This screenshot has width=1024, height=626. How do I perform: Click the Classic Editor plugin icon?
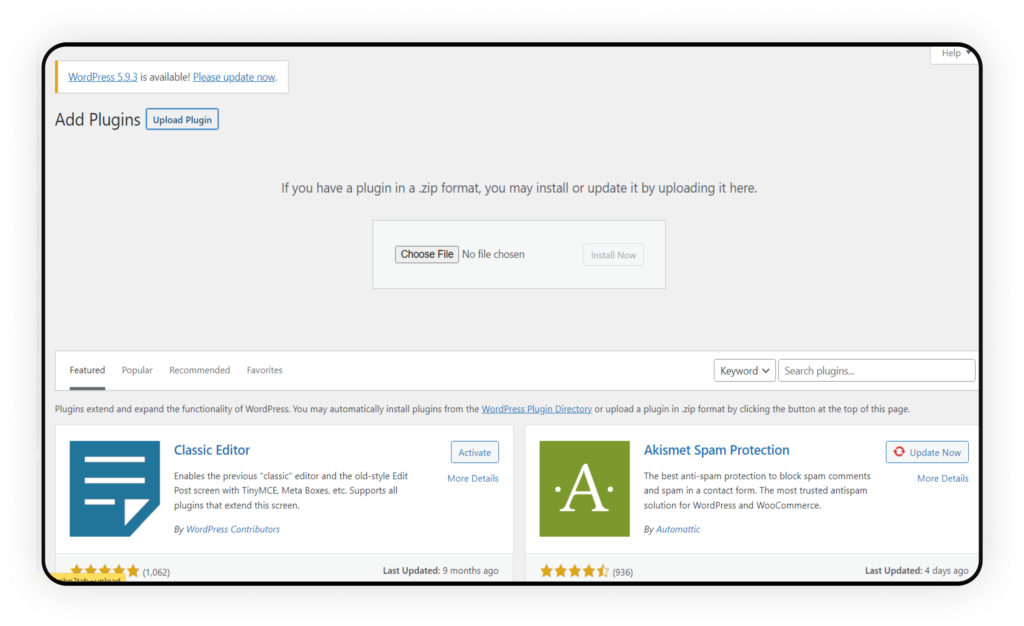[x=115, y=488]
